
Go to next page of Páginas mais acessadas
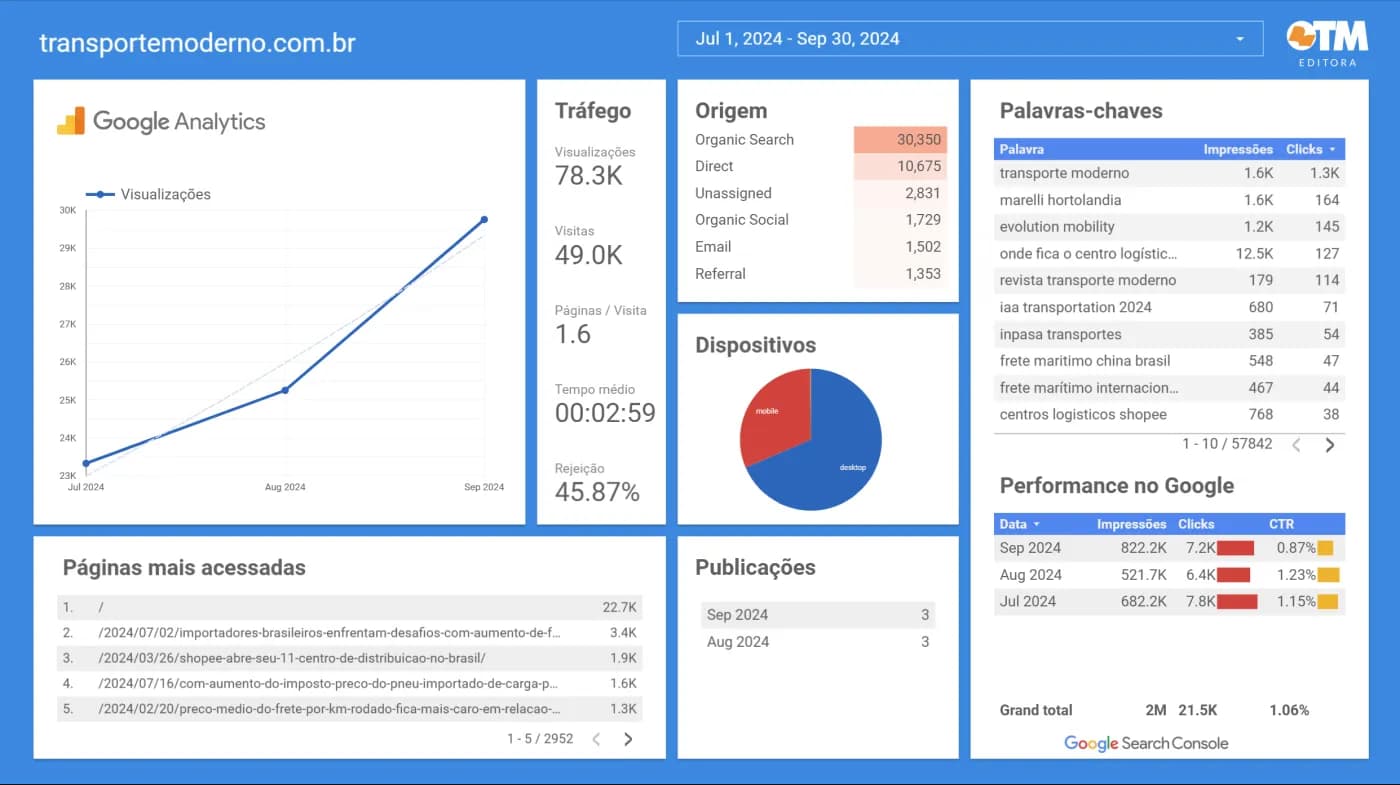click(x=628, y=739)
